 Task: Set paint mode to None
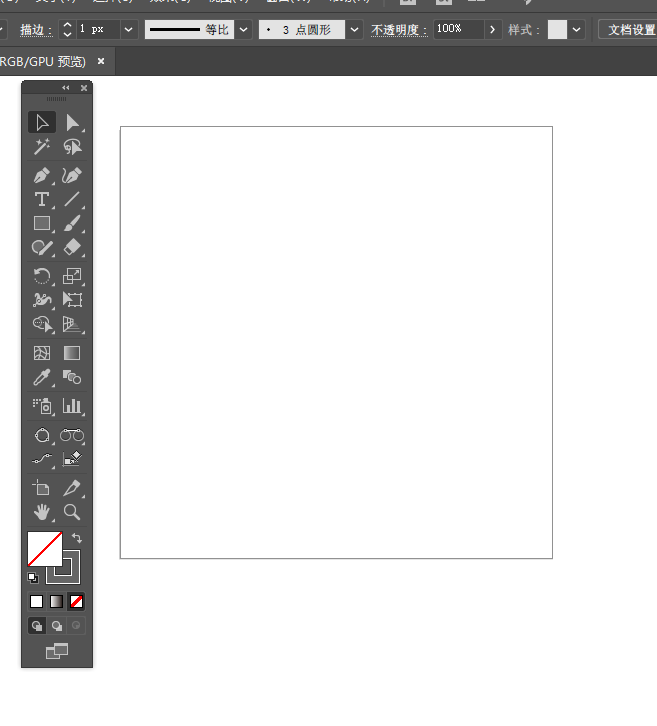[76, 601]
